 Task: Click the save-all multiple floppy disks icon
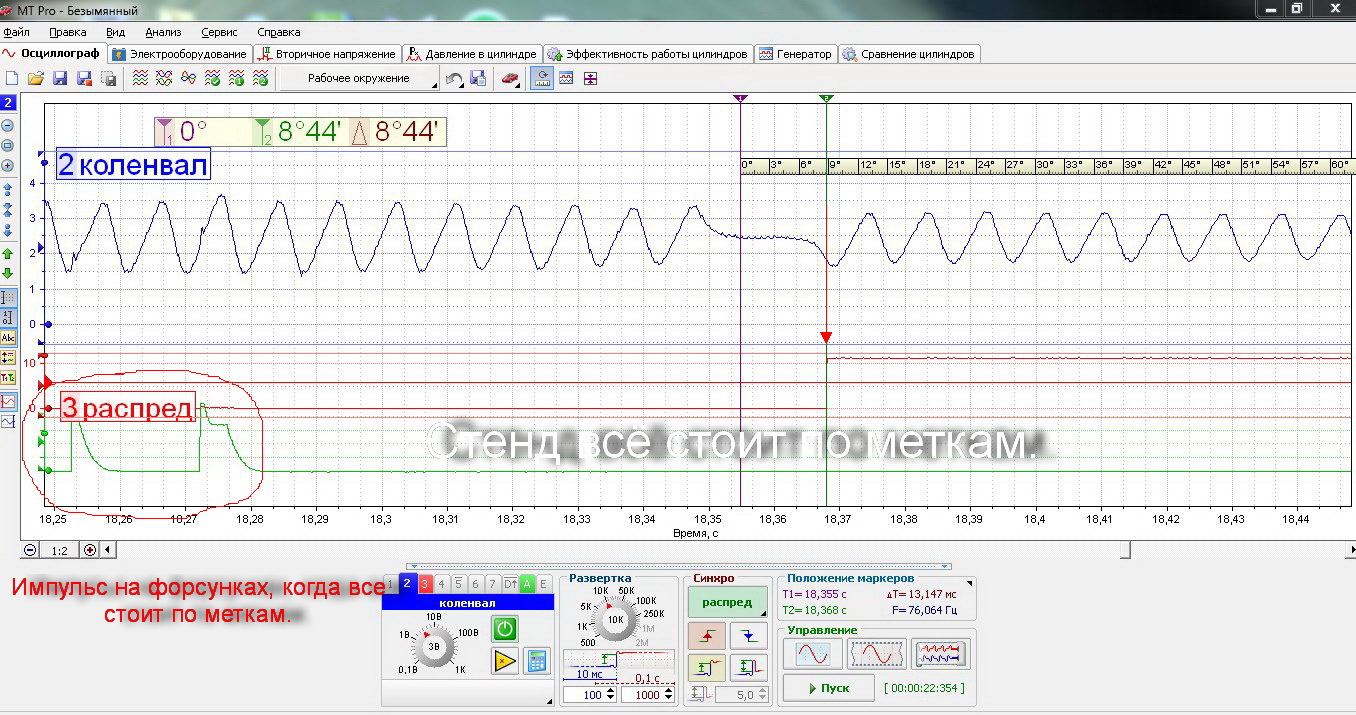click(x=109, y=78)
